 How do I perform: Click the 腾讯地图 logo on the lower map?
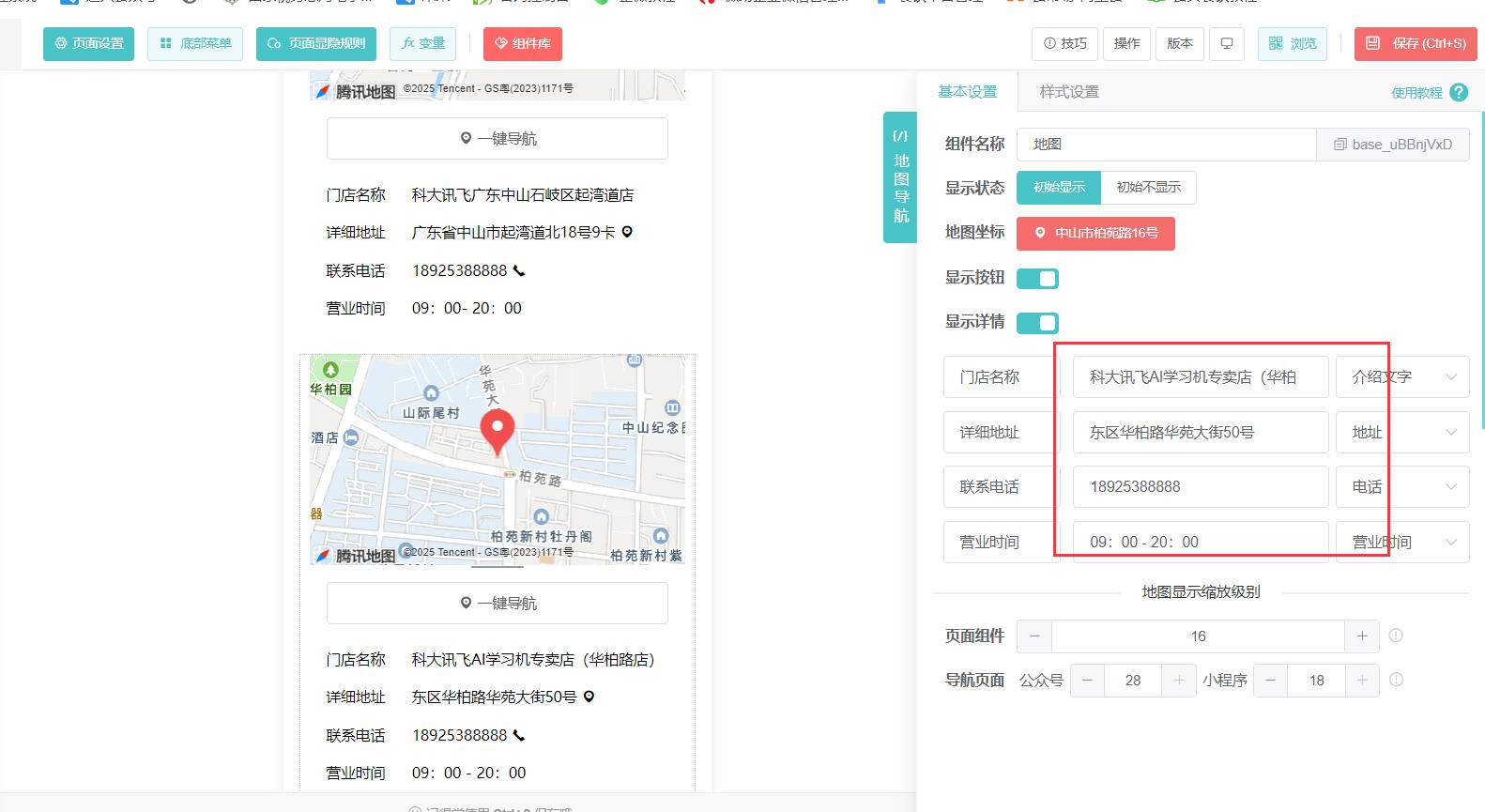pos(355,556)
